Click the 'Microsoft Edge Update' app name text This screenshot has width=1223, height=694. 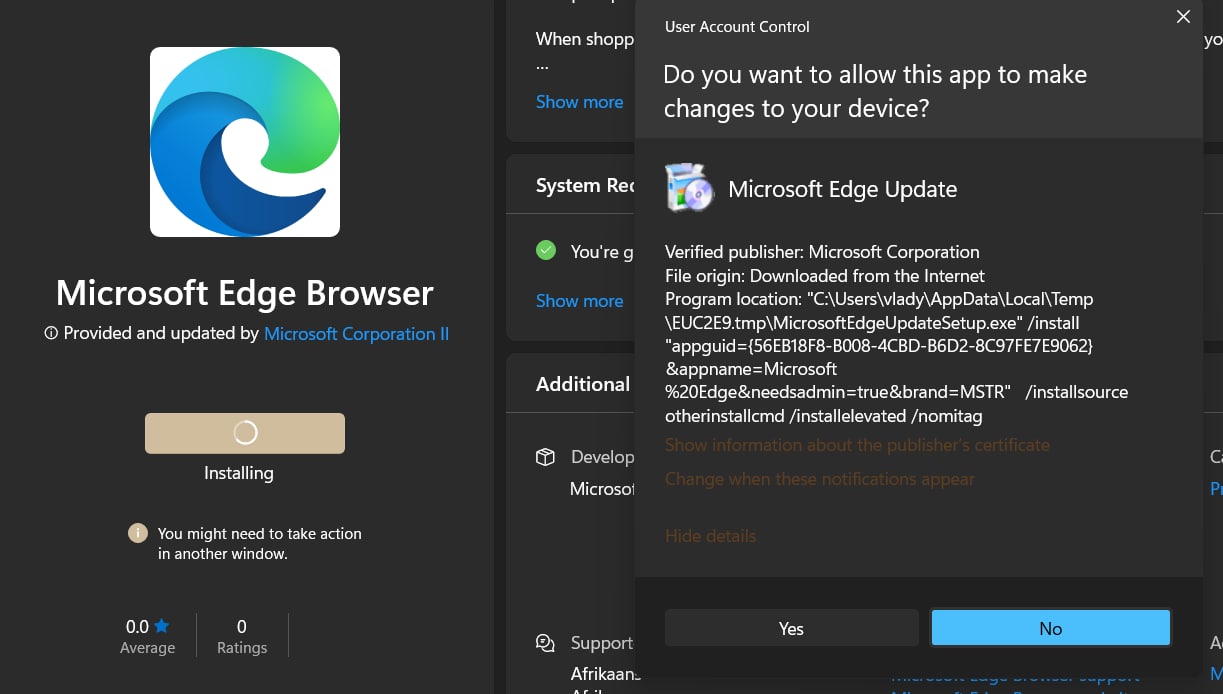pyautogui.click(x=843, y=189)
